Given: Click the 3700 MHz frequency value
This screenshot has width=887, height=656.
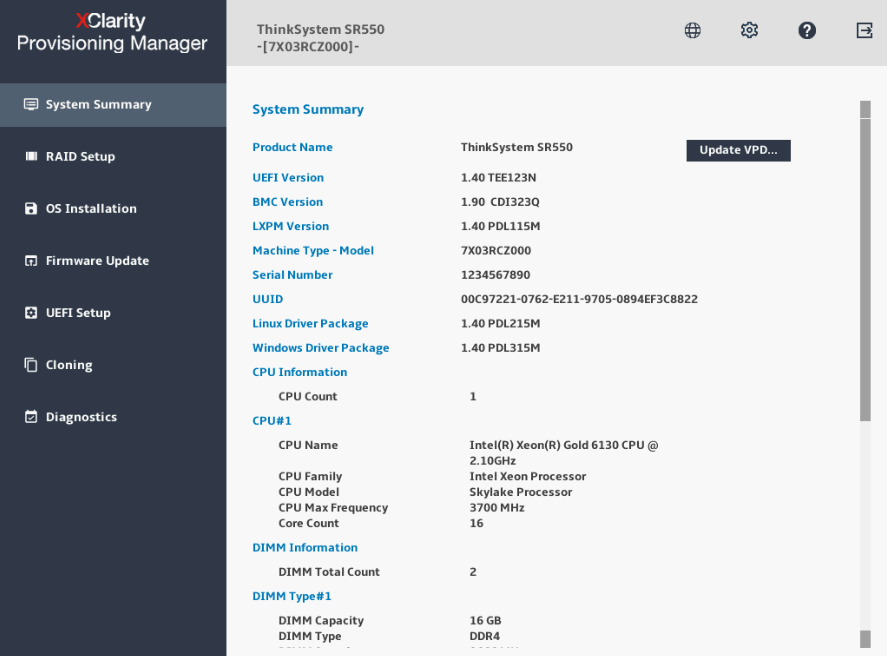Looking at the screenshot, I should point(497,508).
